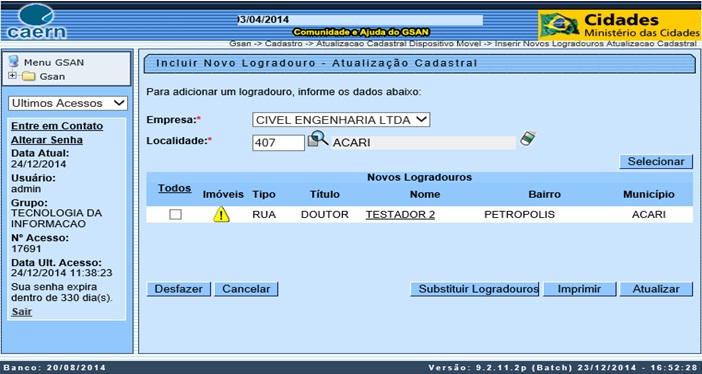Click the Cancelar button
702x374 pixels.
(x=246, y=289)
